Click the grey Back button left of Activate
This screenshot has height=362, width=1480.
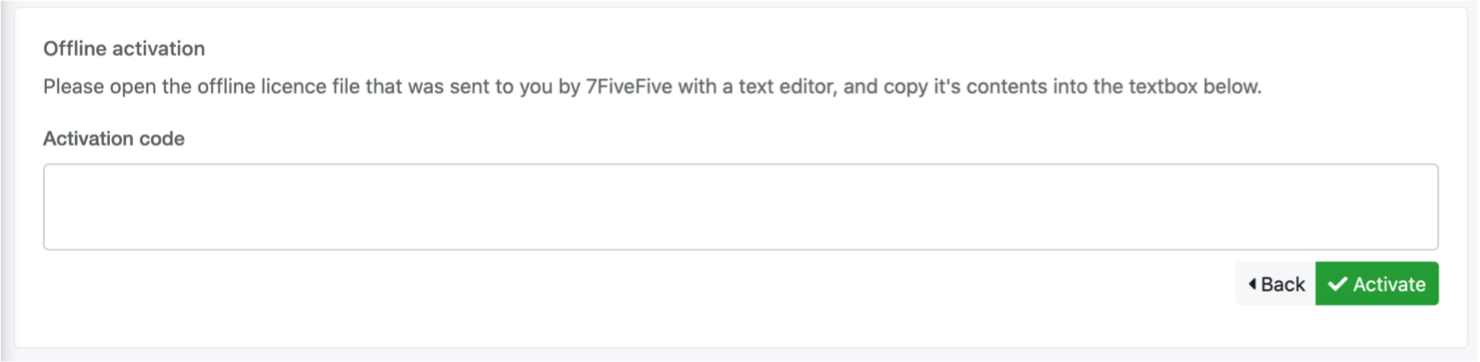coord(1276,284)
